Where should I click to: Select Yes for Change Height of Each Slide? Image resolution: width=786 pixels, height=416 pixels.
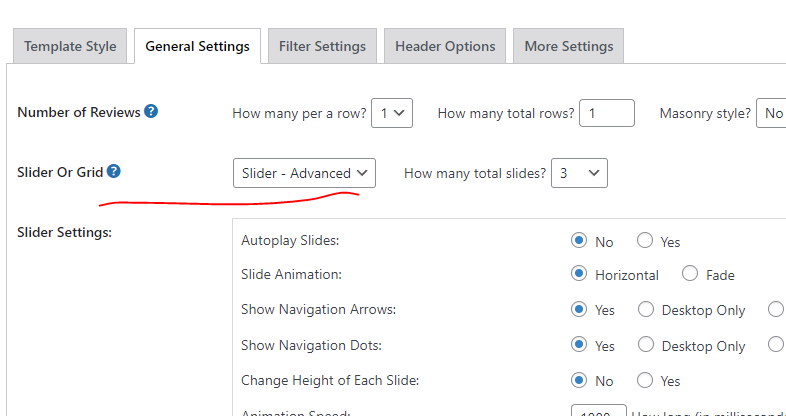pyautogui.click(x=645, y=380)
